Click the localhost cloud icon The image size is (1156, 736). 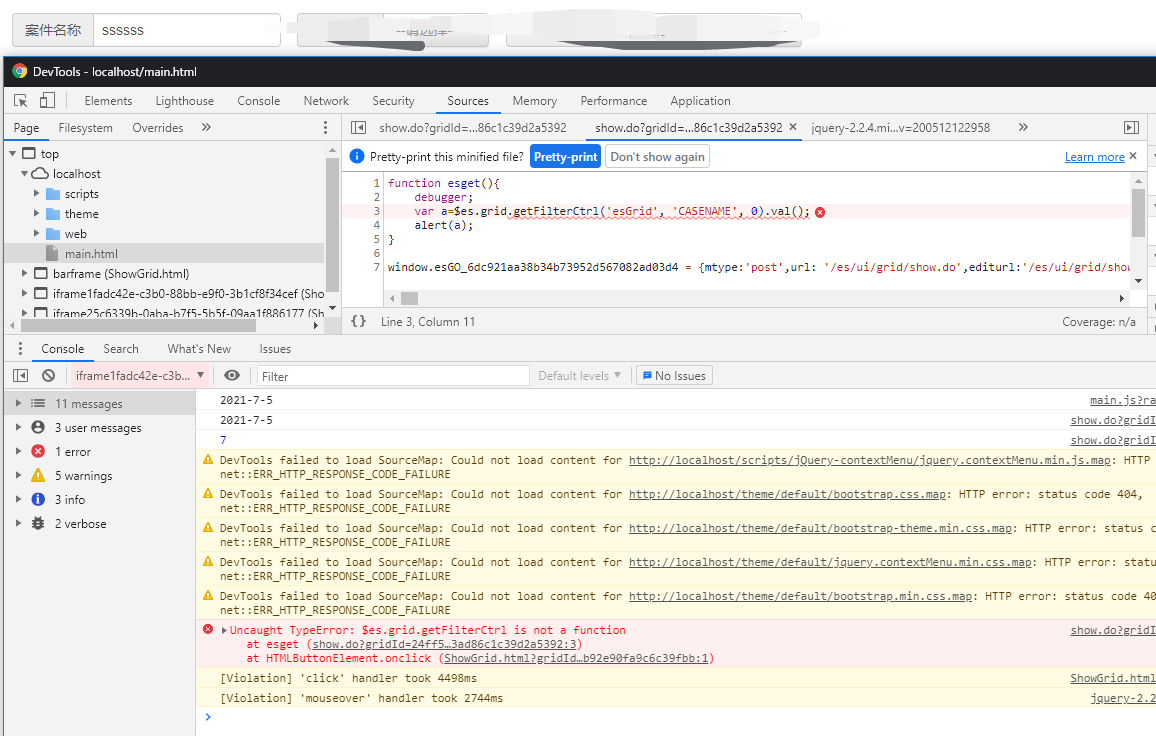[40, 174]
